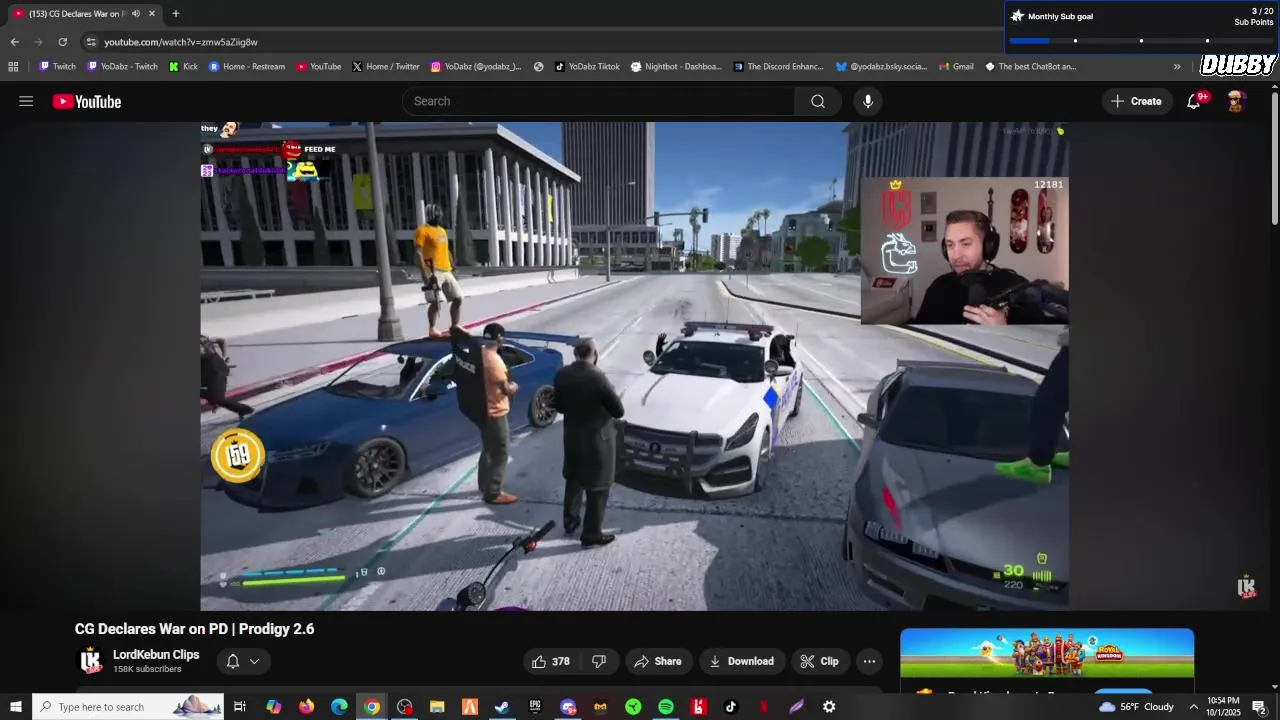Show hidden bookmarks with the double chevron
The width and height of the screenshot is (1280, 720).
tap(1177, 67)
